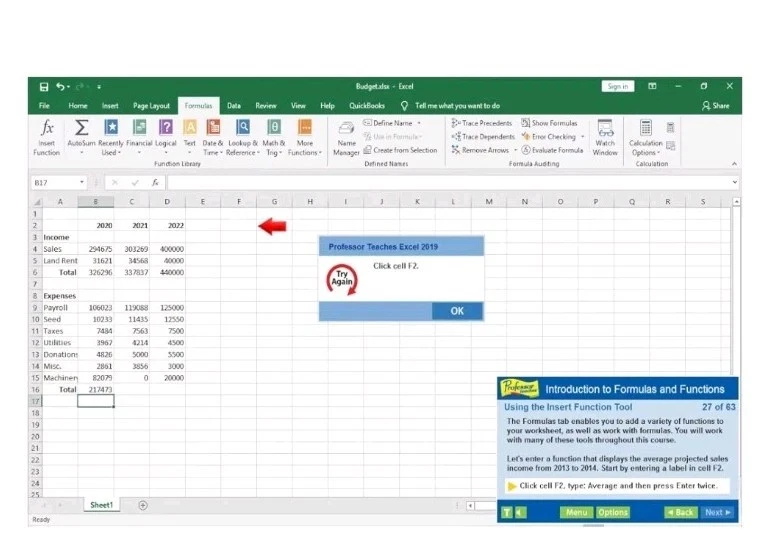Click the tutorial Back button
The width and height of the screenshot is (781, 556).
[680, 513]
